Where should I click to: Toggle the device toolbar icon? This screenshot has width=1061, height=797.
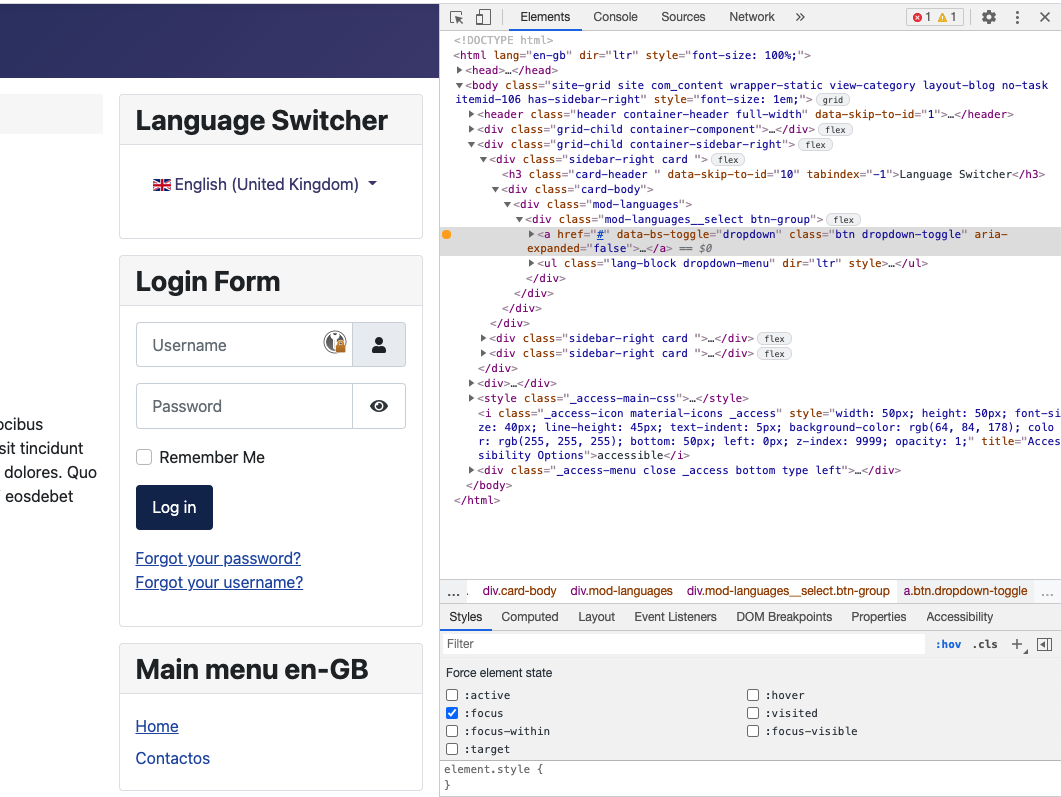coord(483,17)
